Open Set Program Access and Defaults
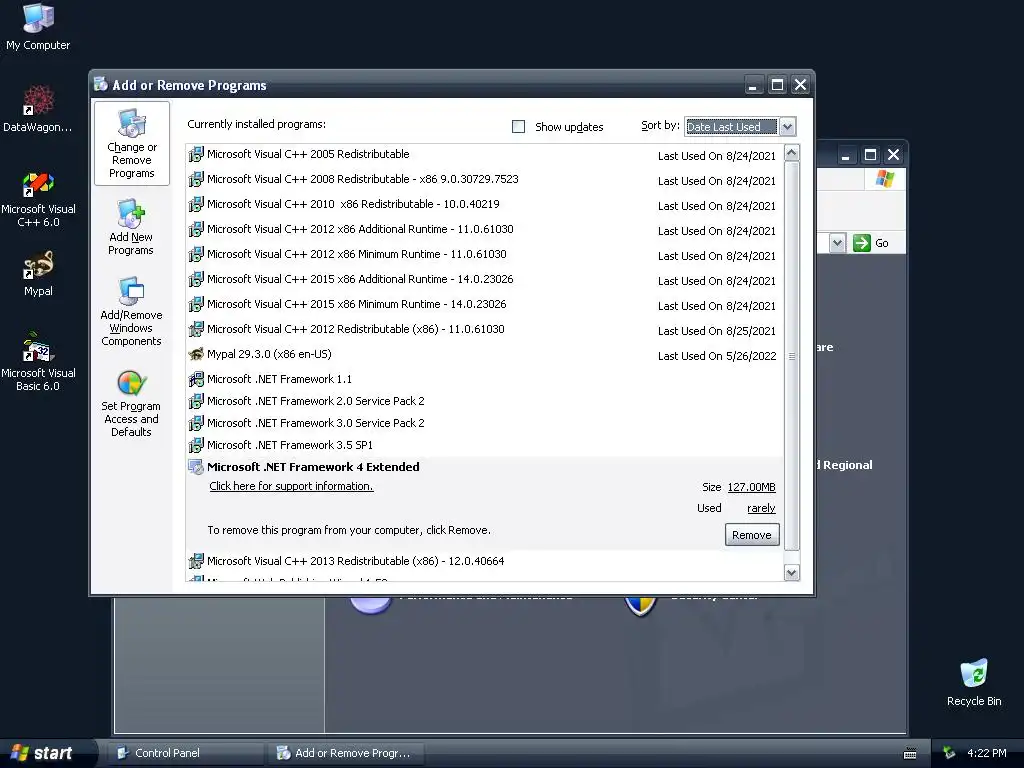Screen dimensions: 1024x768 pos(131,403)
